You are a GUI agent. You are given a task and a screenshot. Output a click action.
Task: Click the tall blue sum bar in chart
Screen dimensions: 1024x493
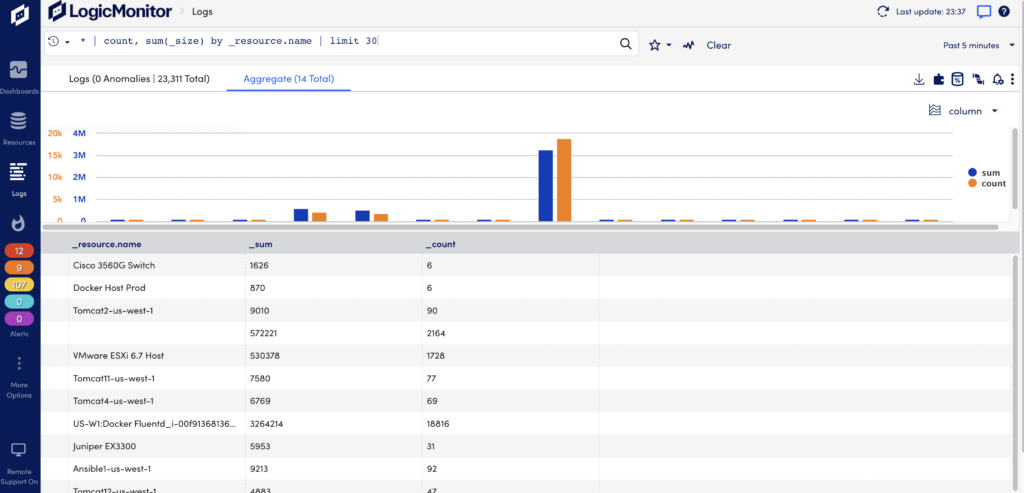point(545,185)
